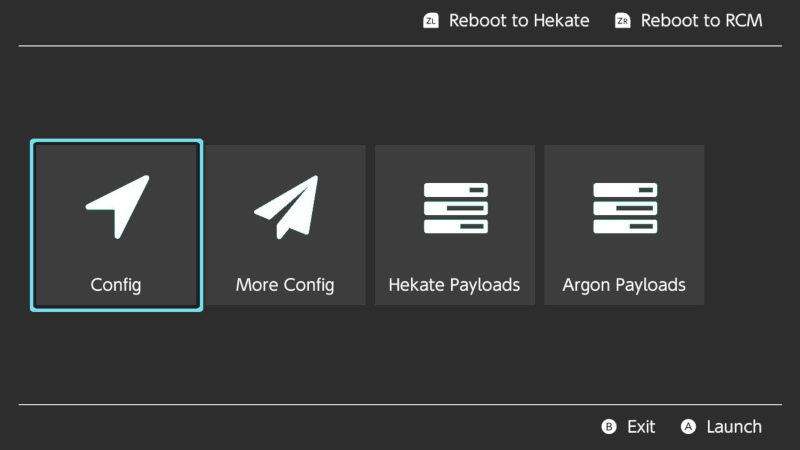Click the ZR button icon
The height and width of the screenshot is (450, 800).
(622, 21)
